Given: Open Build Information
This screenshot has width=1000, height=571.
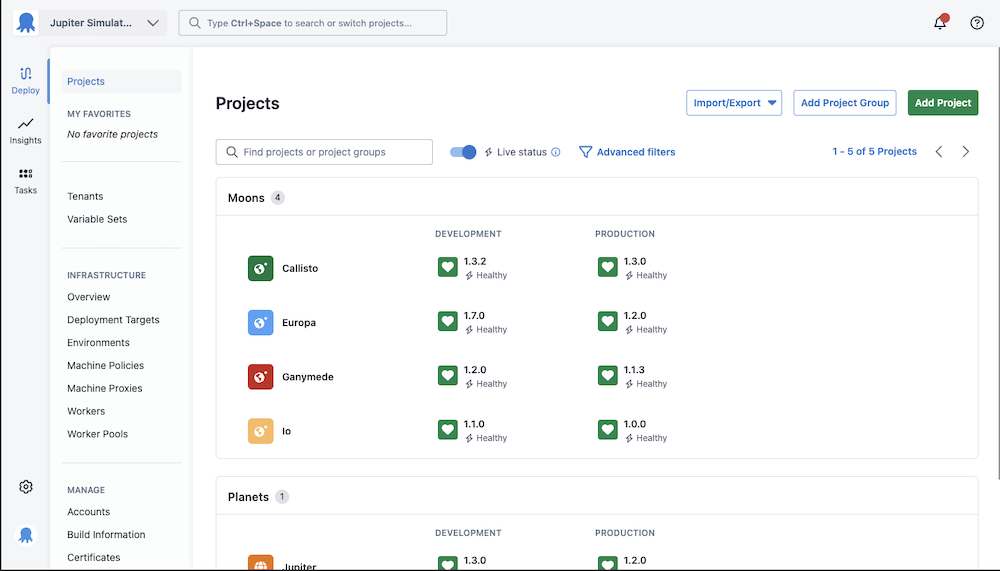Looking at the screenshot, I should coord(106,535).
